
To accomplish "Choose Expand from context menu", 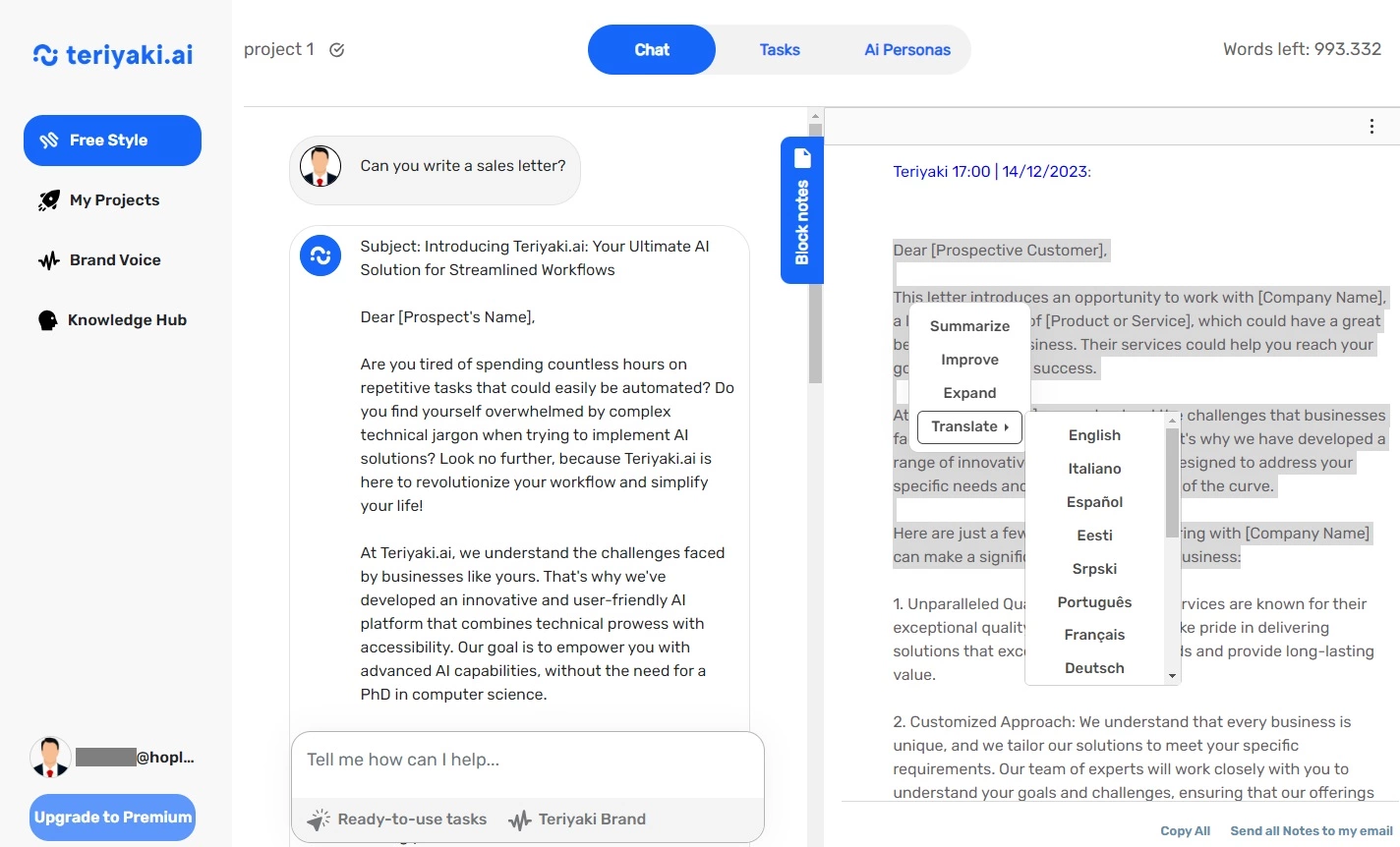I will [969, 393].
